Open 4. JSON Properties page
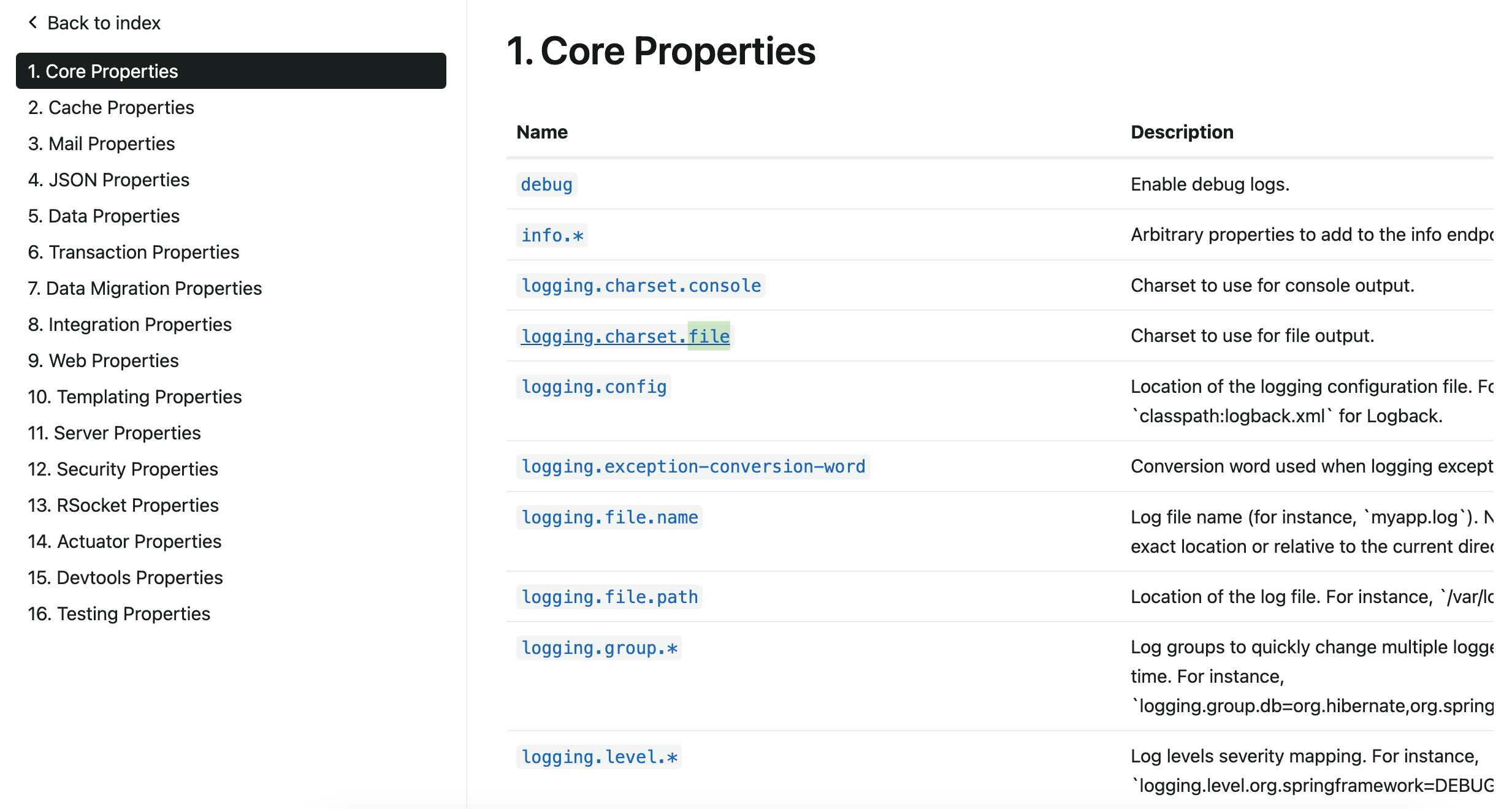This screenshot has height=809, width=1512. point(109,180)
